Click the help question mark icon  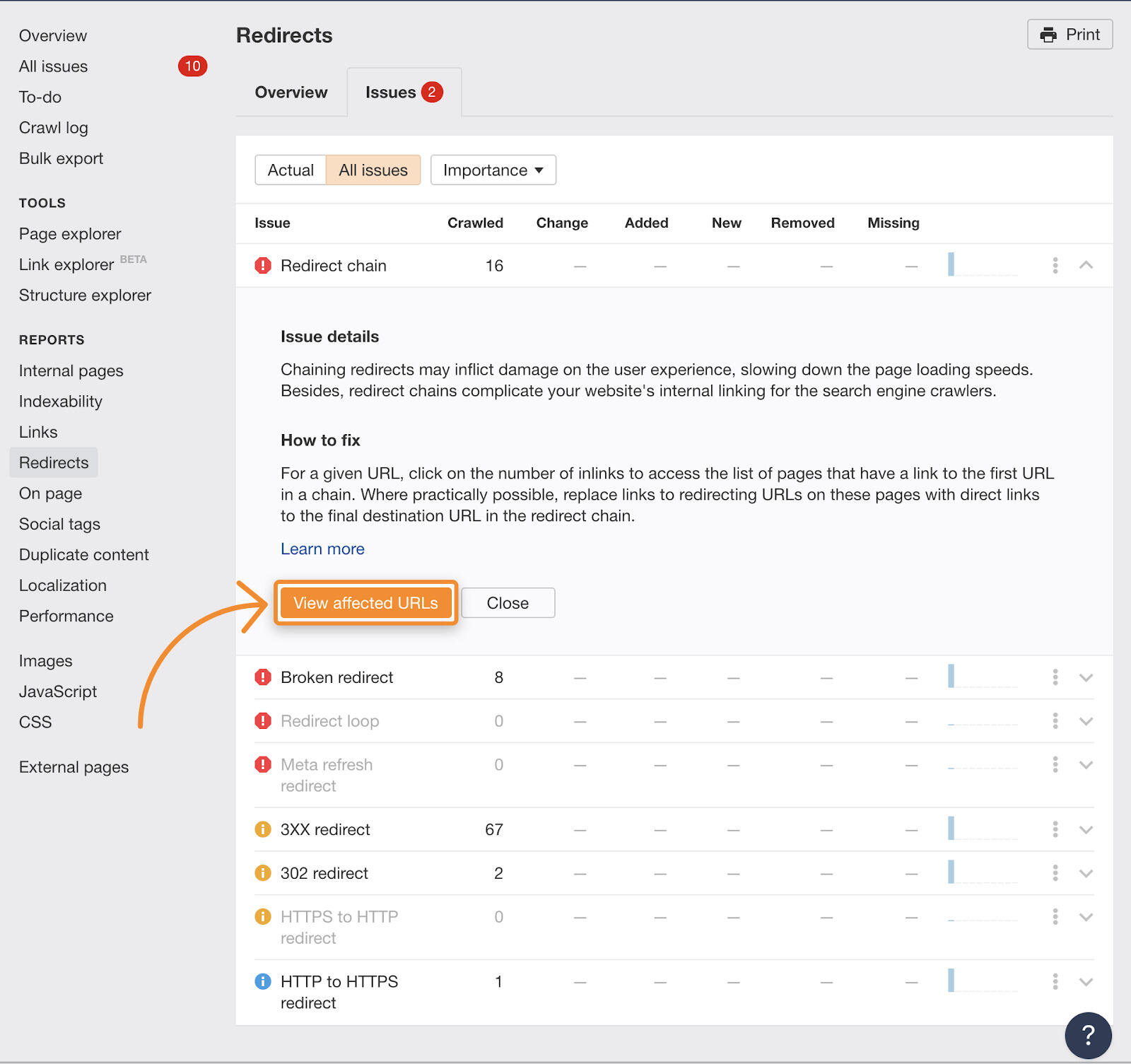tap(1088, 1035)
